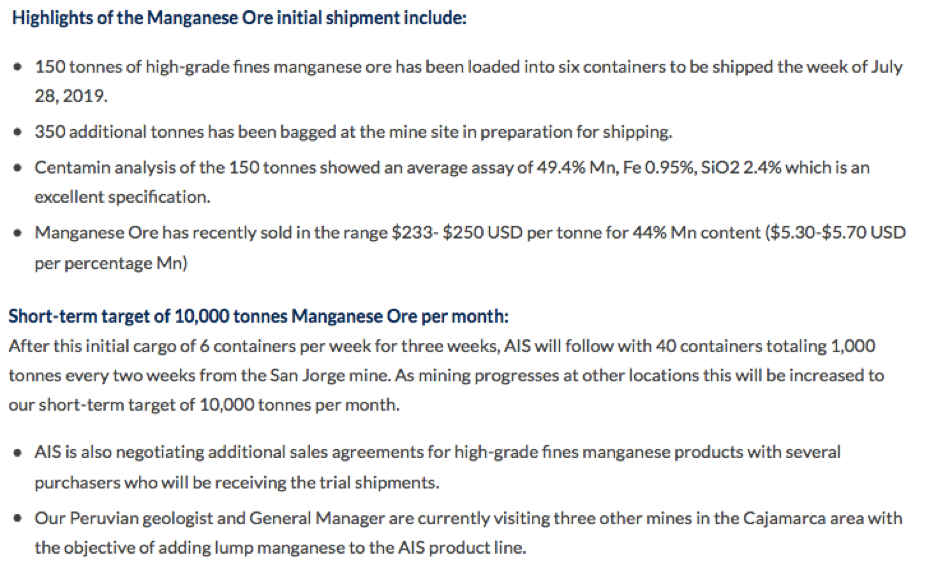Image resolution: width=927 pixels, height=572 pixels.
Task: Click the bullet "Manganese Ore has recently sold"
Action: click(x=470, y=232)
